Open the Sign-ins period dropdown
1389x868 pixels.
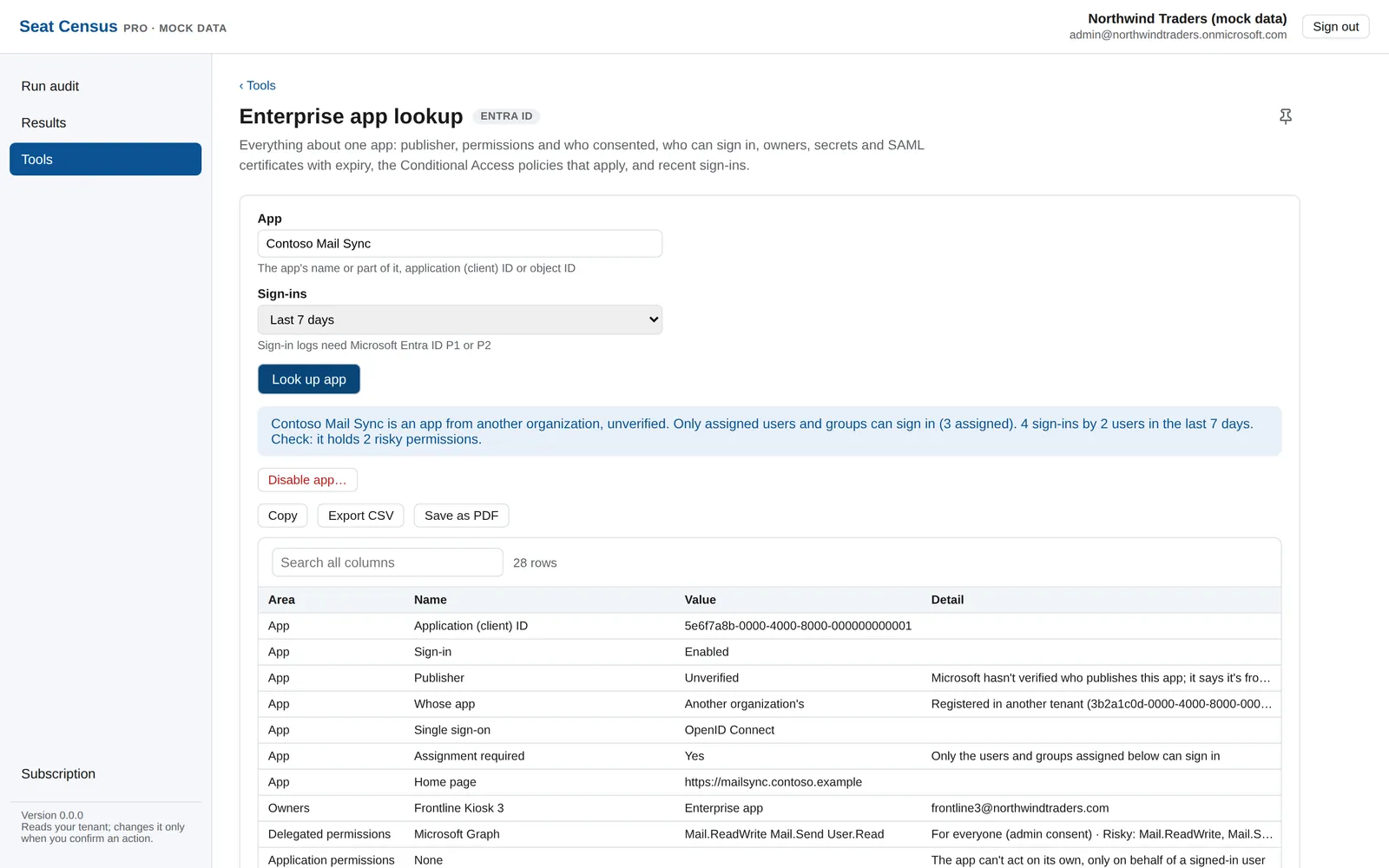click(459, 319)
